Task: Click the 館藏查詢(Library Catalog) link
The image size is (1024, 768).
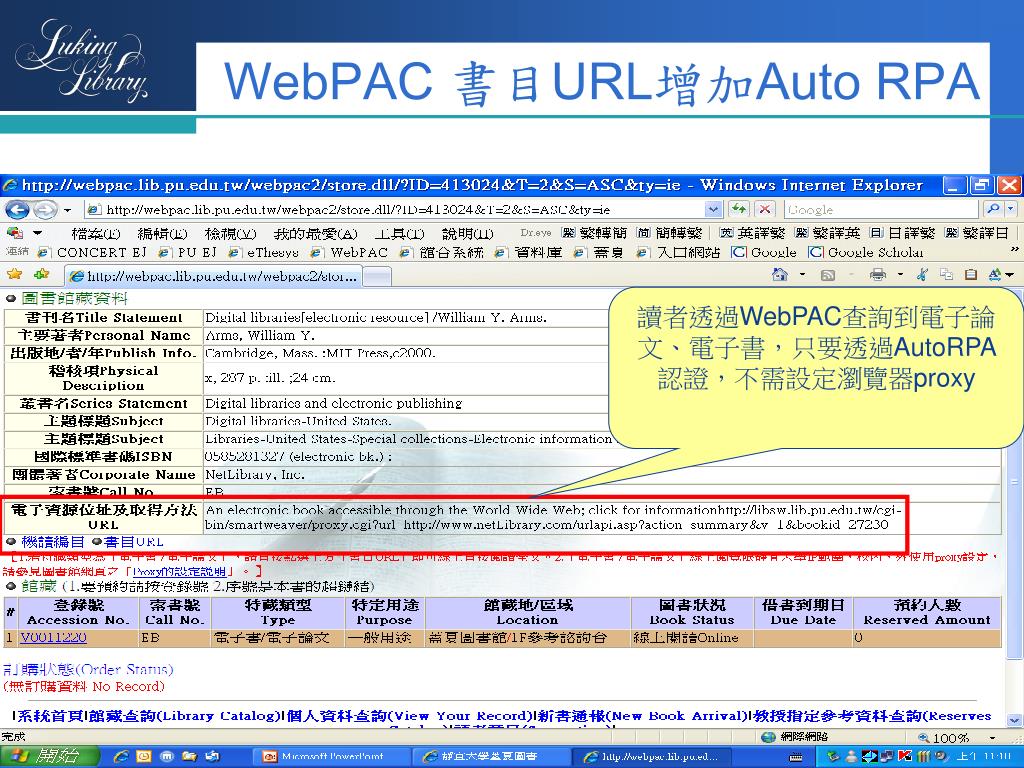Action: pyautogui.click(x=185, y=716)
